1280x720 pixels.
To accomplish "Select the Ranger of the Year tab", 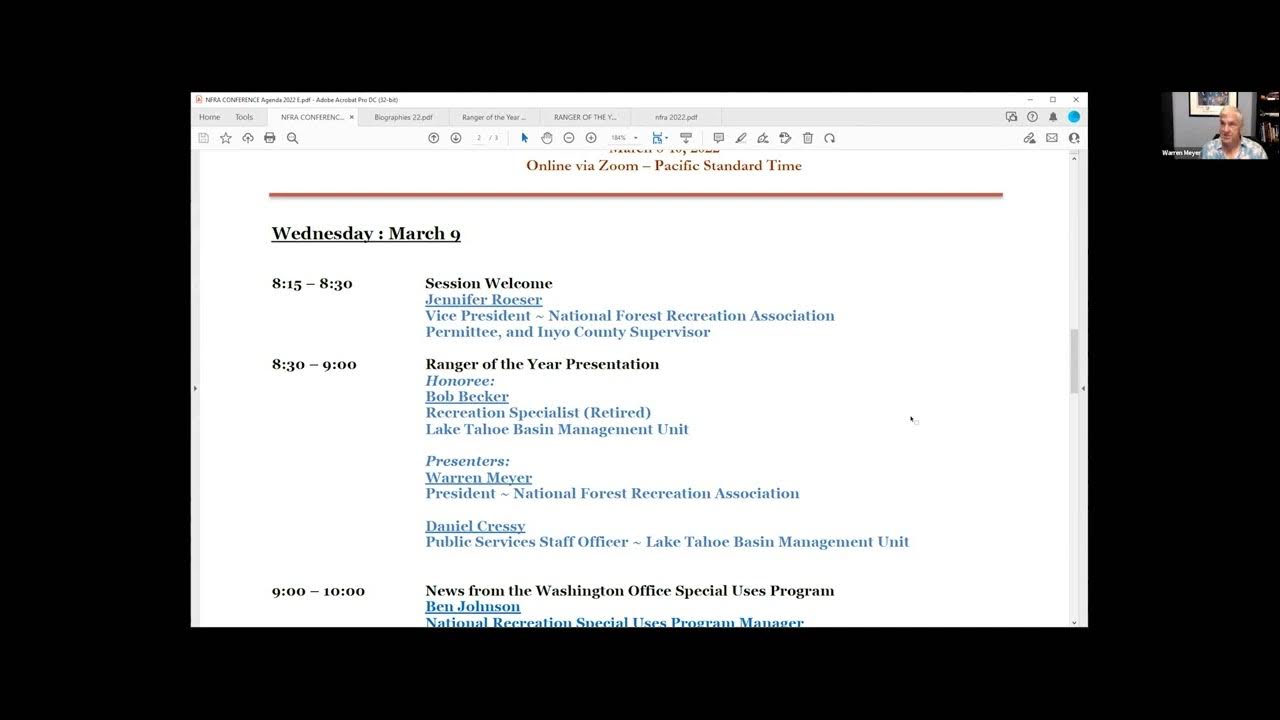I will [x=493, y=117].
